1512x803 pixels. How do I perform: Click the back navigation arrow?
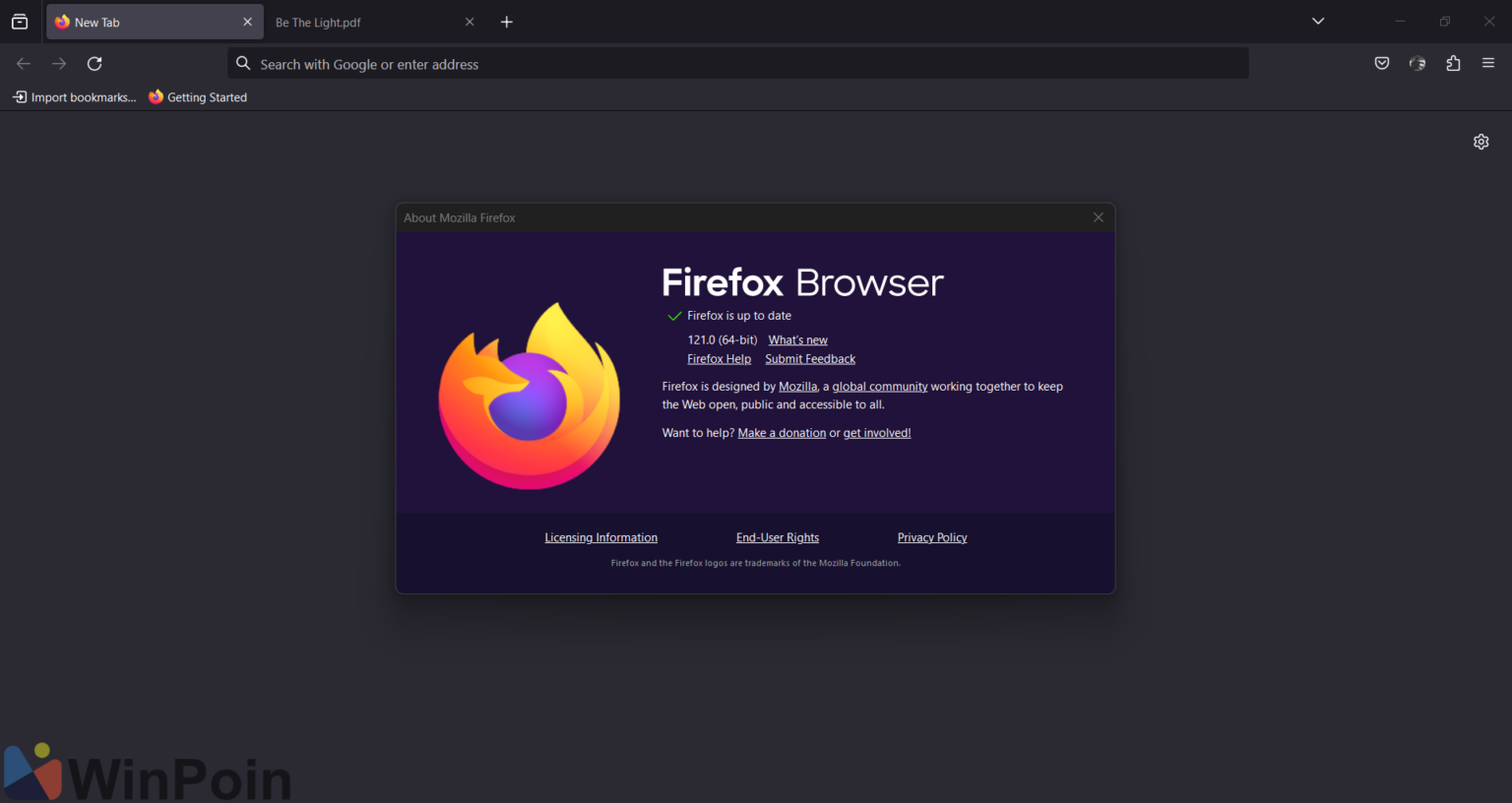[23, 63]
